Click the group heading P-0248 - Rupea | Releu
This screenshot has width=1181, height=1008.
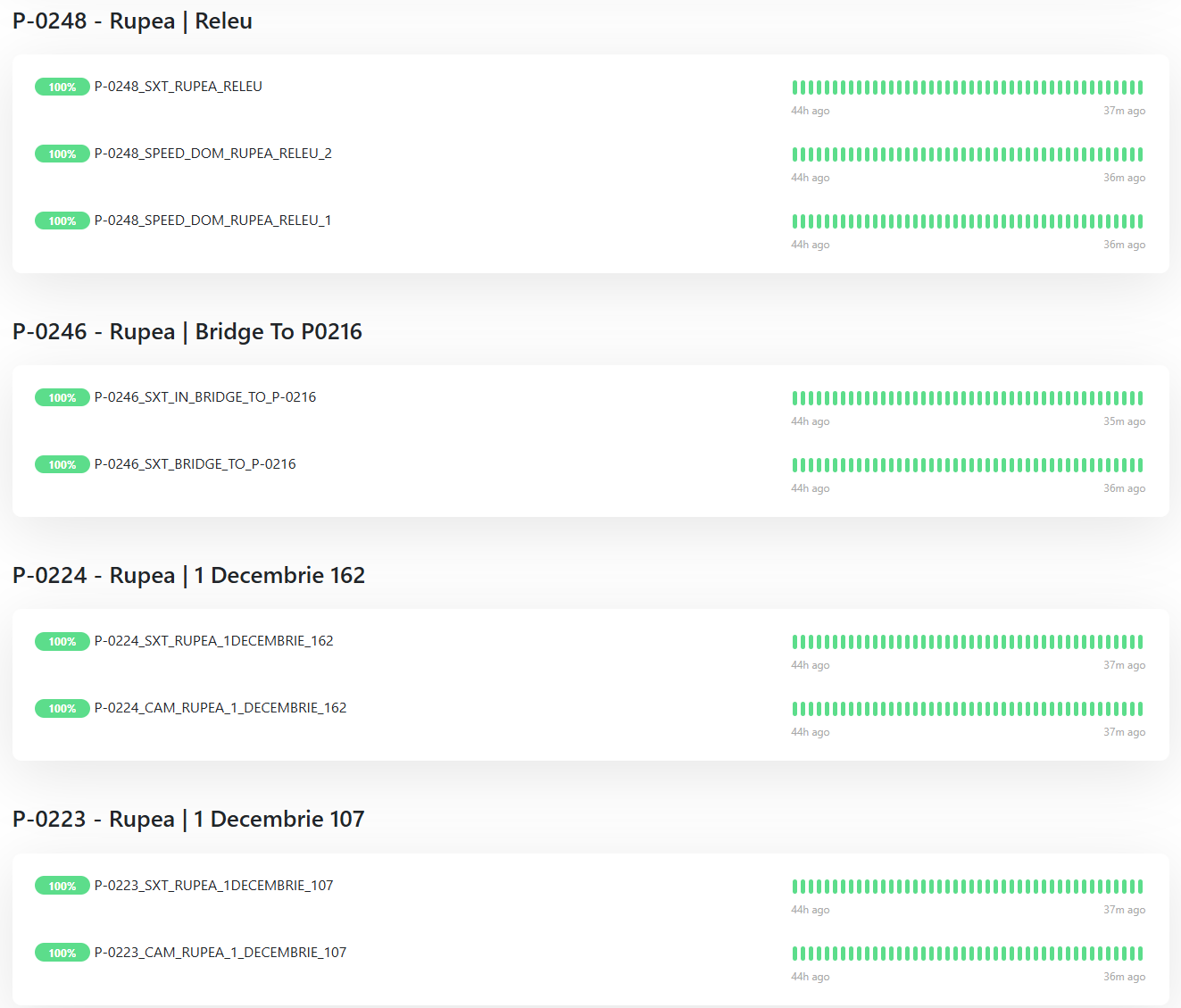tap(132, 21)
